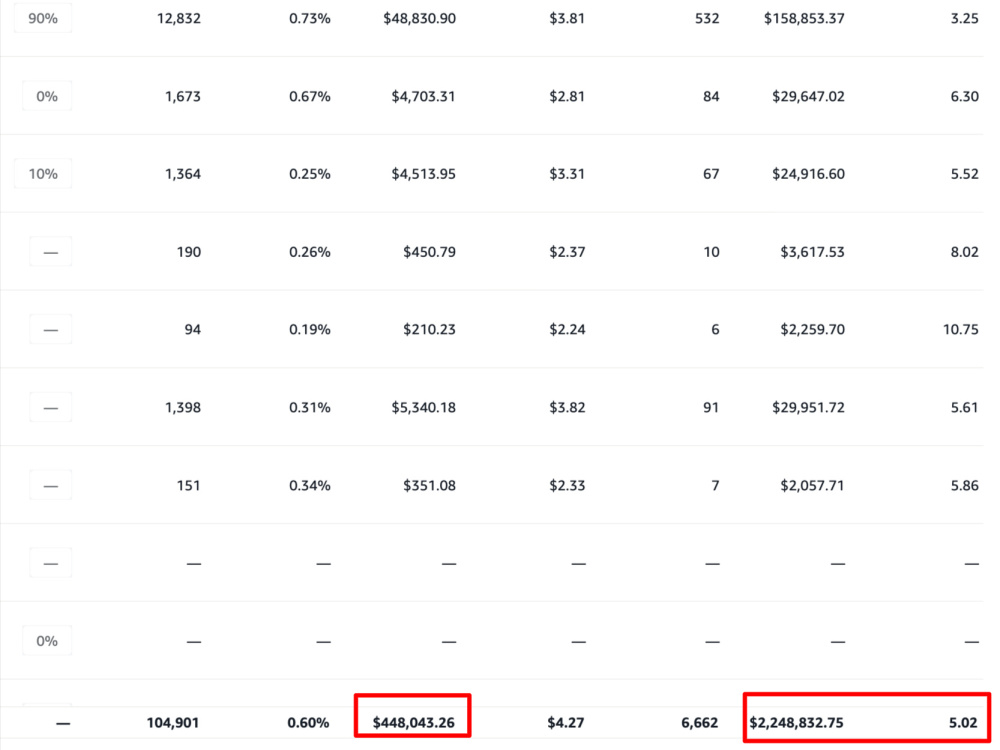Select the $2,248,832.75 total sales cell
The height and width of the screenshot is (750, 1000).
click(796, 723)
